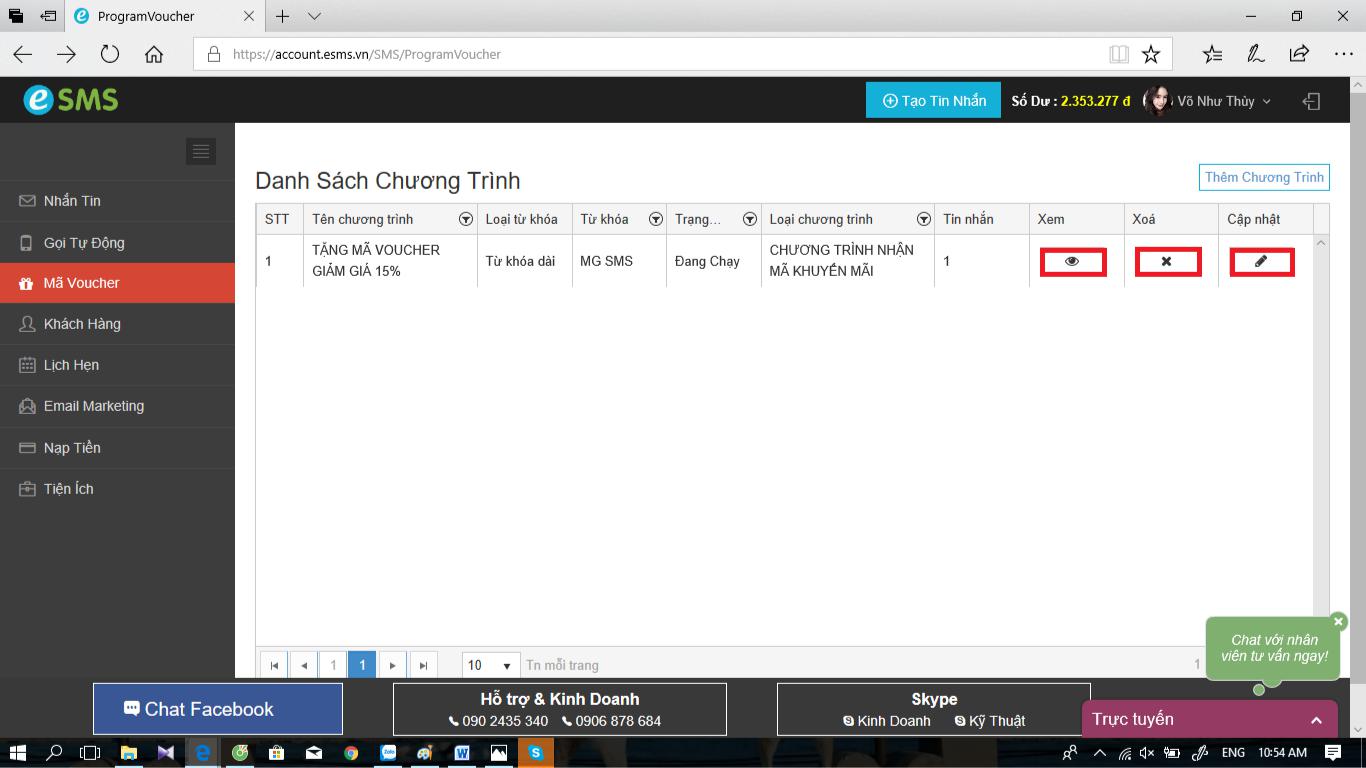Open Email Marketing section

click(117, 406)
